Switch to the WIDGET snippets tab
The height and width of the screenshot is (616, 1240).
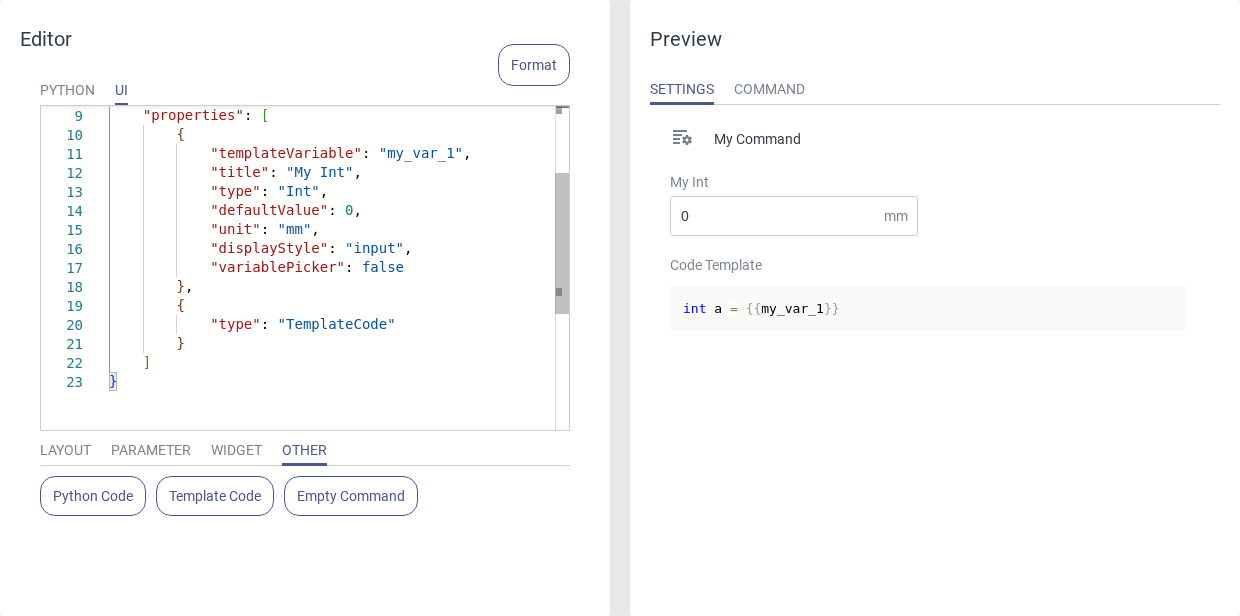tap(236, 450)
